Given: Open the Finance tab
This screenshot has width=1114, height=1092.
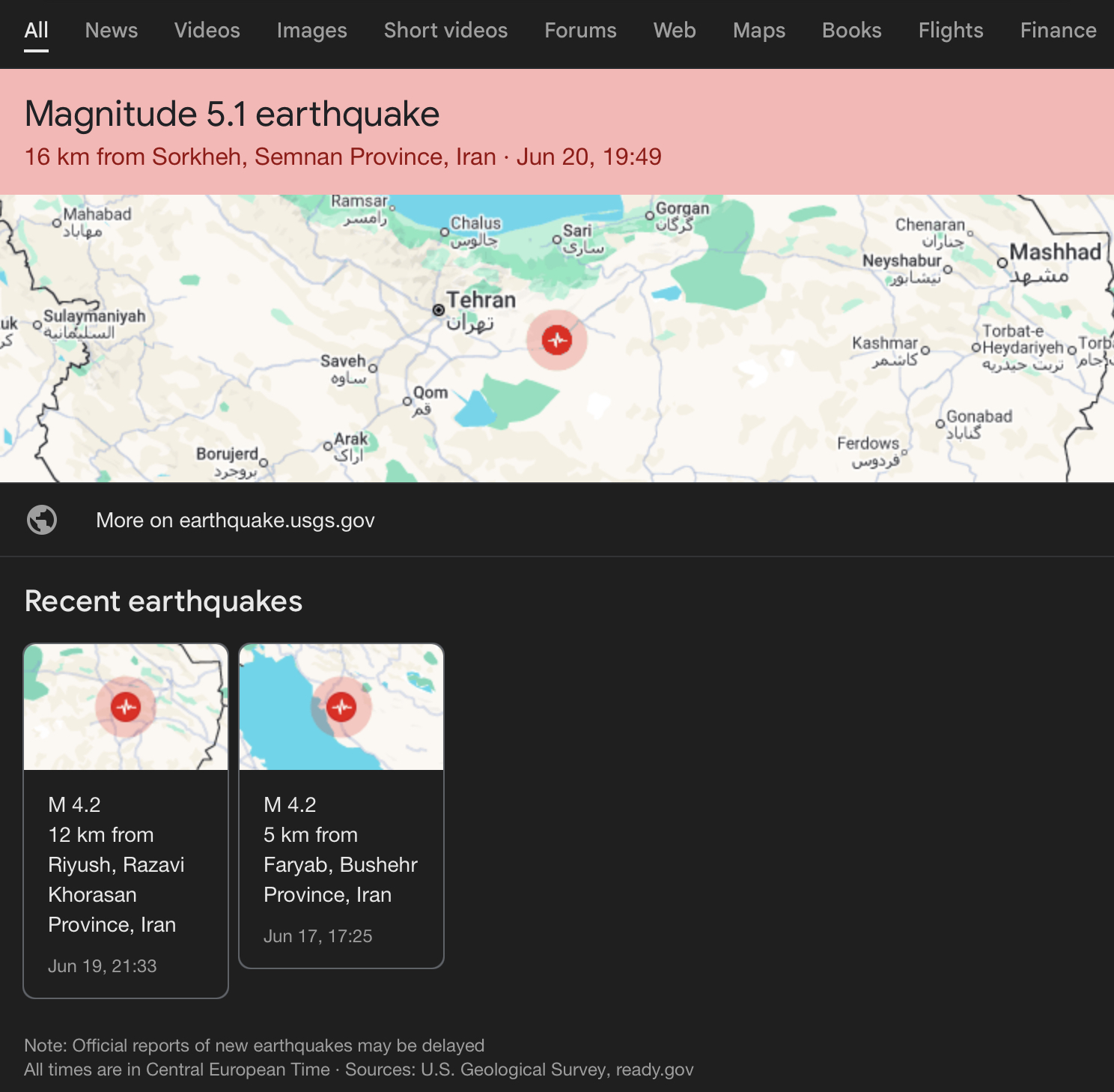Looking at the screenshot, I should pyautogui.click(x=1059, y=30).
